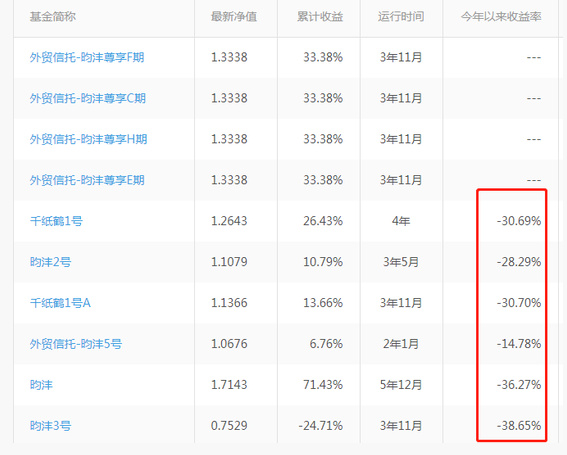Select the 1.7143 net value cell
Viewport: 567px width, 455px height.
point(229,384)
